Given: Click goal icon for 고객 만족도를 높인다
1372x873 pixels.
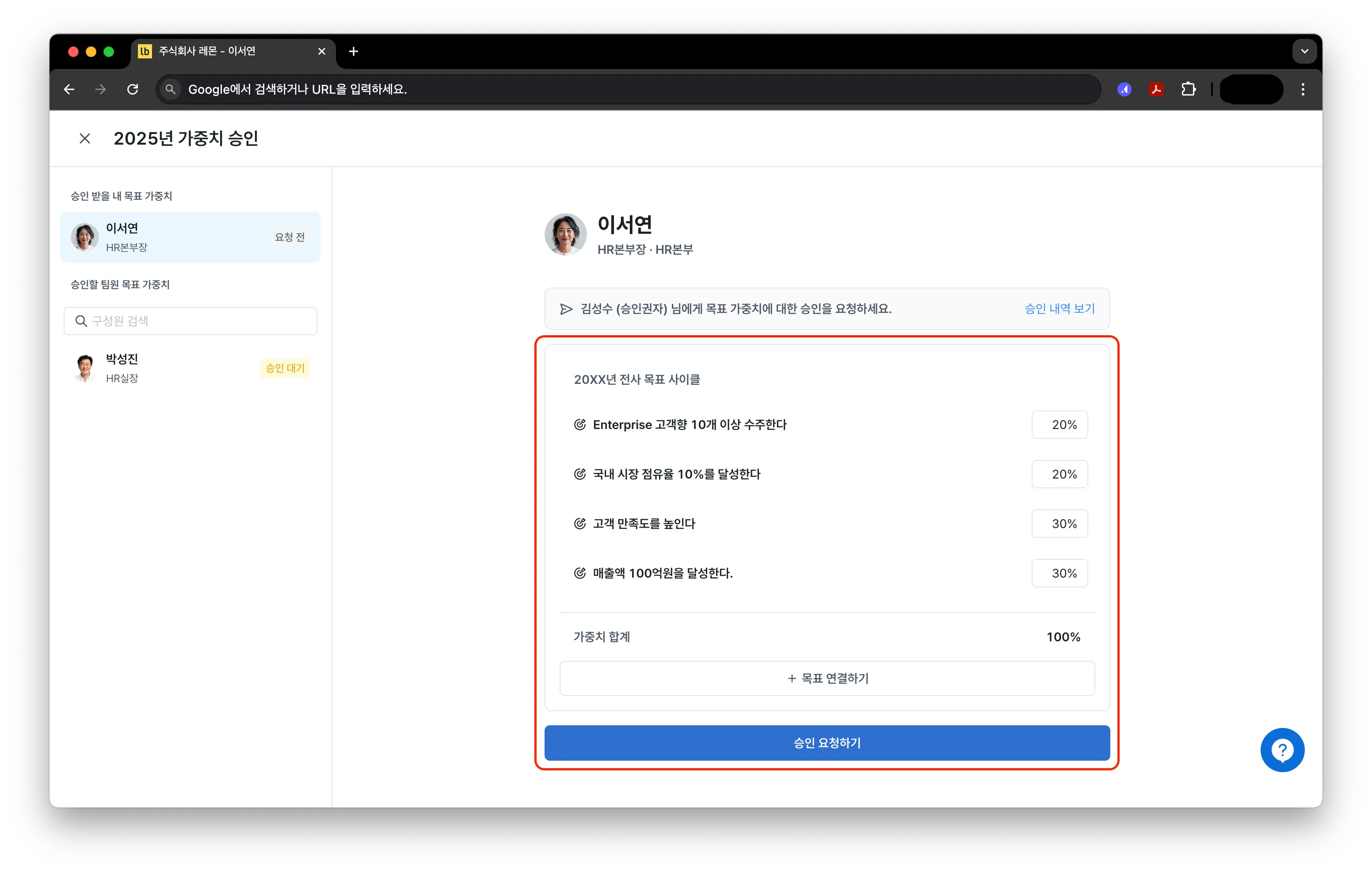Looking at the screenshot, I should tap(579, 524).
